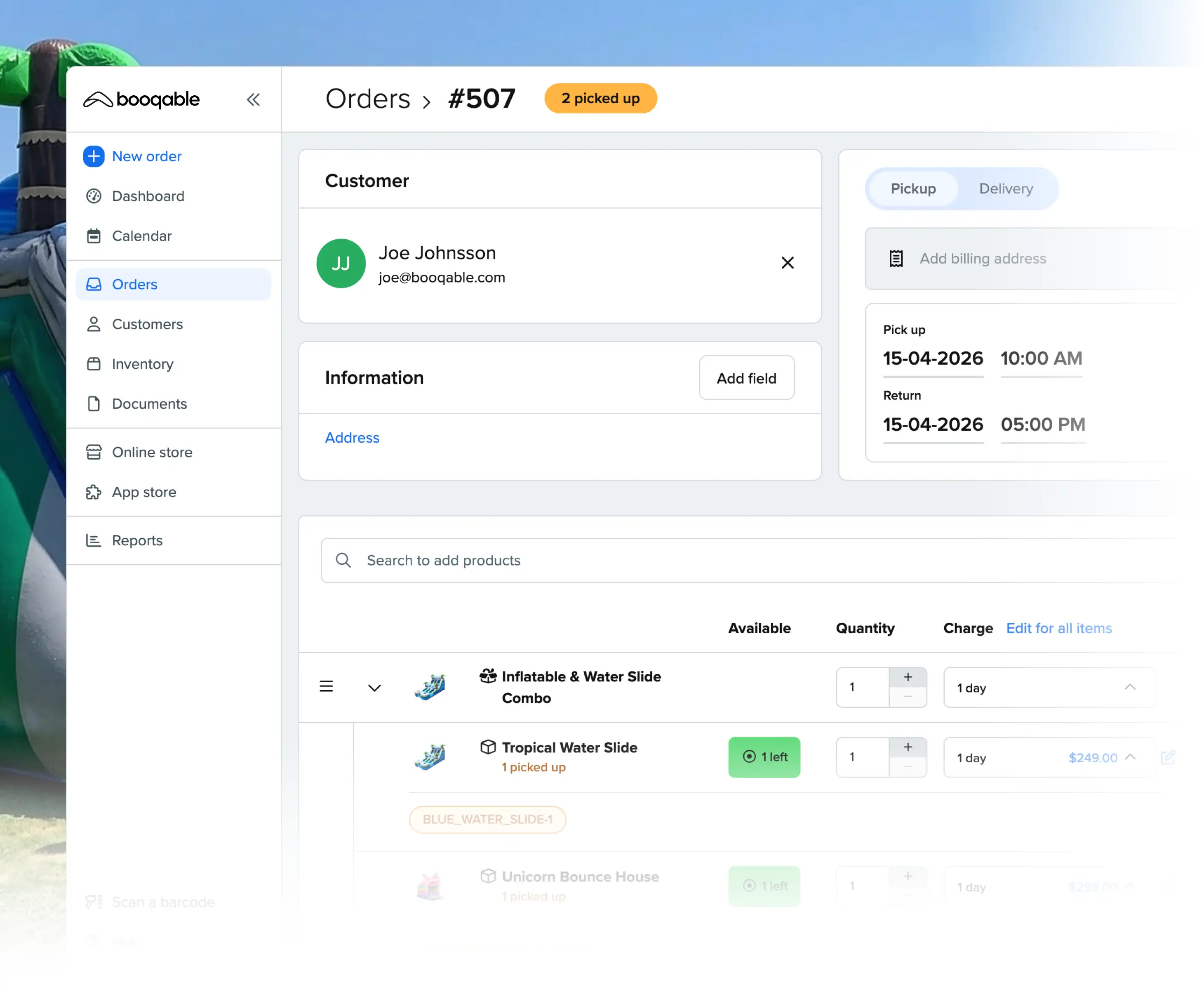Open the 1 day charge dropdown for Tropical Water Slide
The height and width of the screenshot is (990, 1204).
(x=1131, y=757)
